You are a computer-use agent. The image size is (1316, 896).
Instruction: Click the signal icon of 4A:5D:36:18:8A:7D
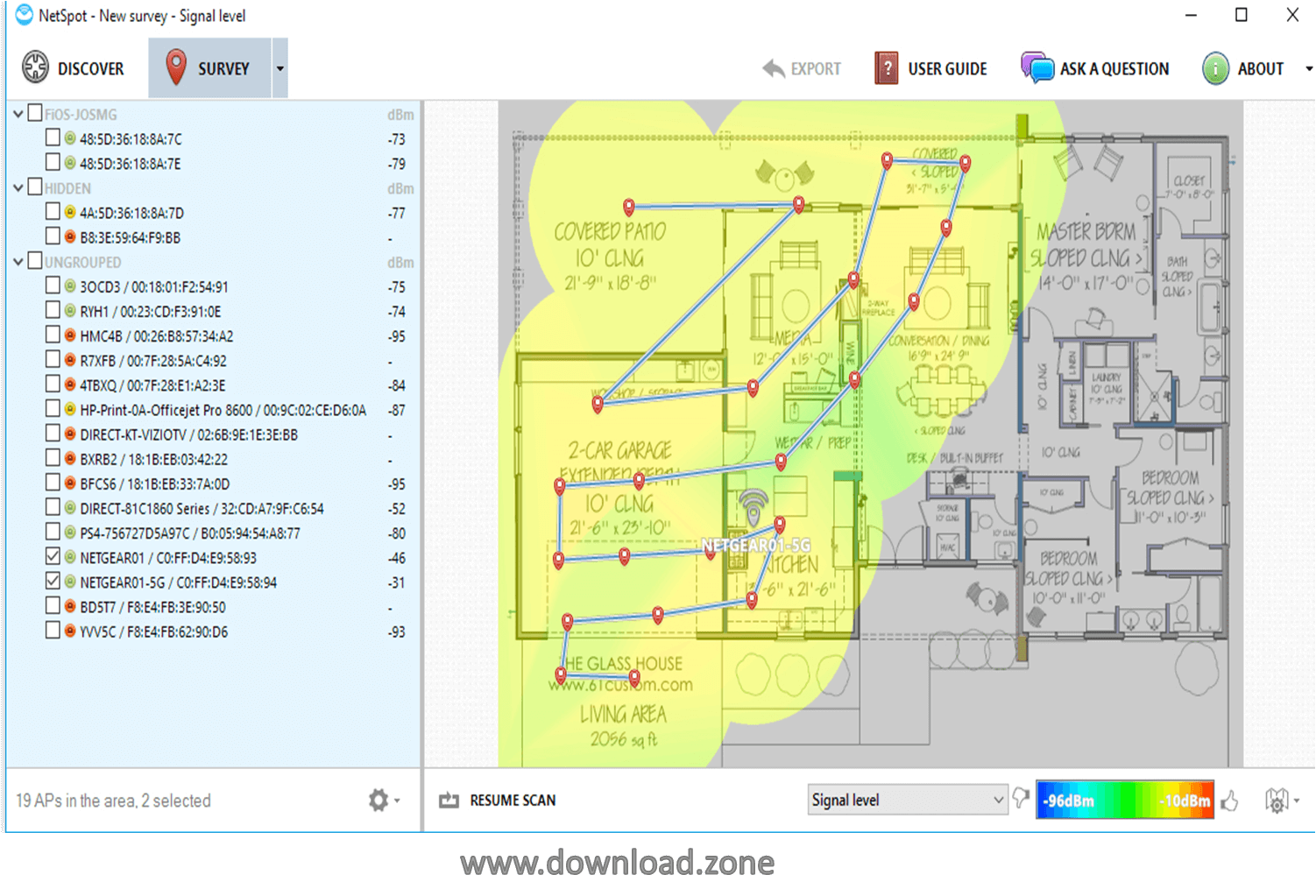70,212
